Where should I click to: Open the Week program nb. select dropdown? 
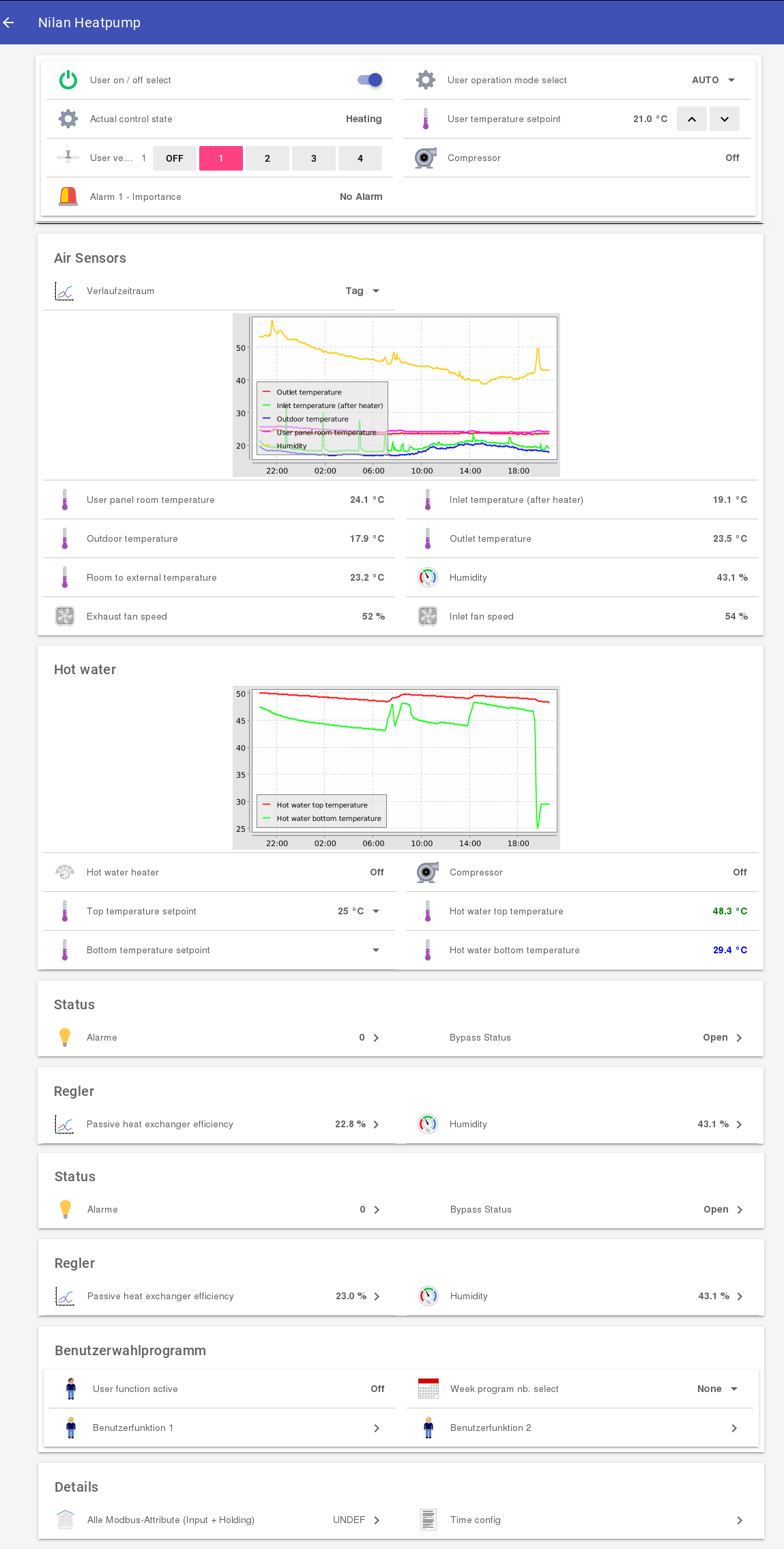click(x=717, y=1389)
